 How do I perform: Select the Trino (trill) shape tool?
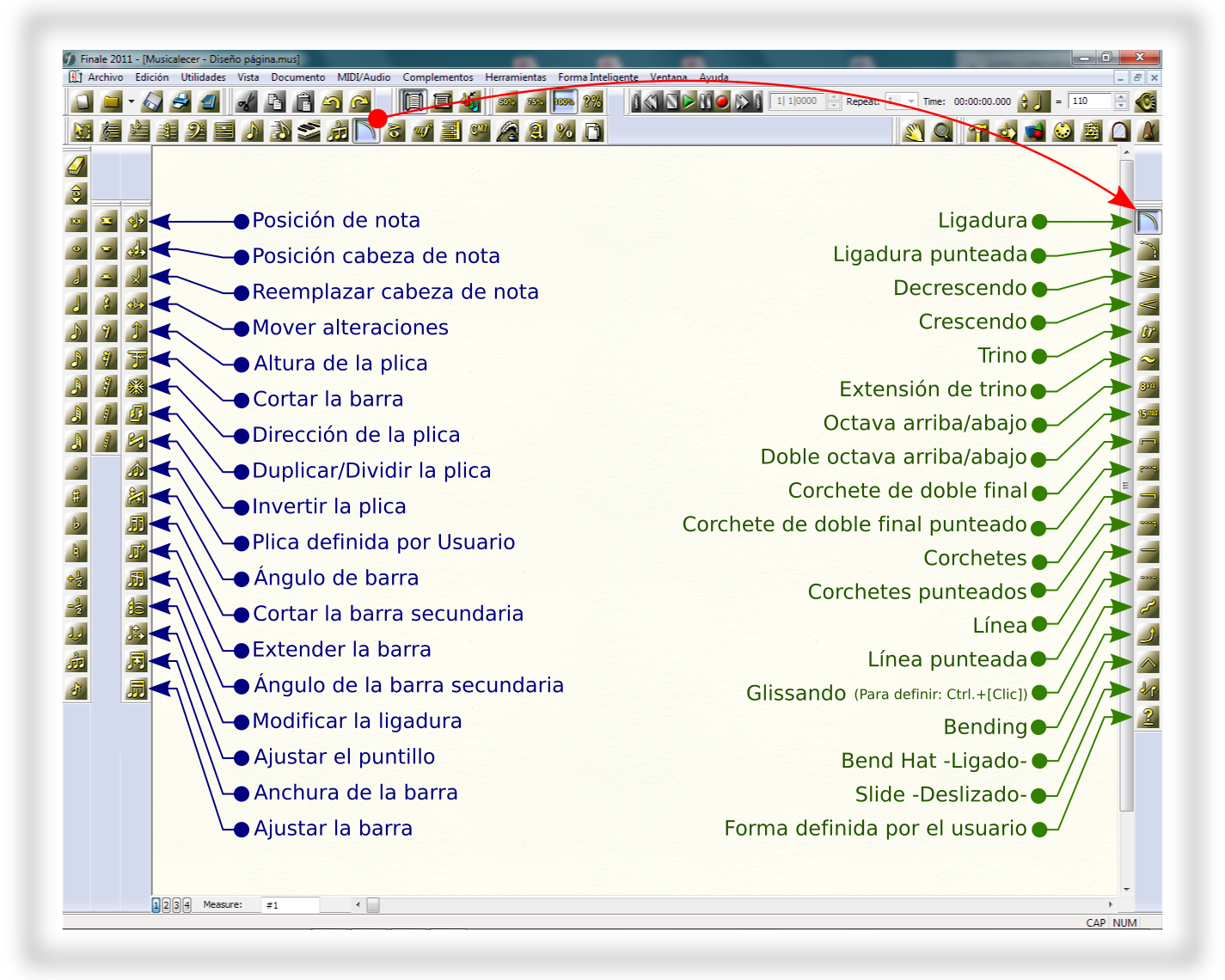click(1148, 332)
